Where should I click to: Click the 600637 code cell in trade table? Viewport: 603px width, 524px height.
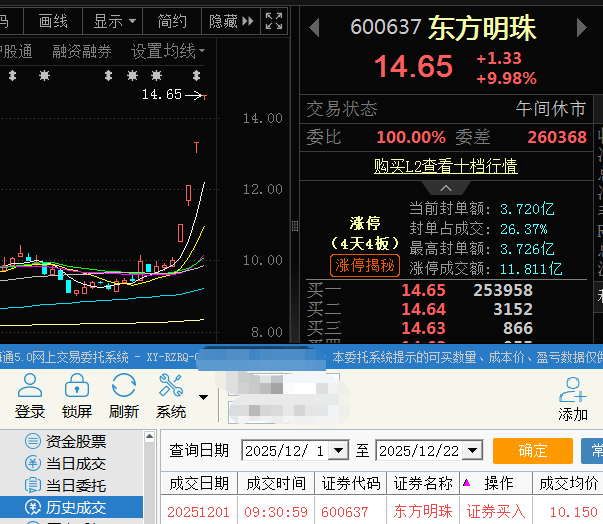345,512
